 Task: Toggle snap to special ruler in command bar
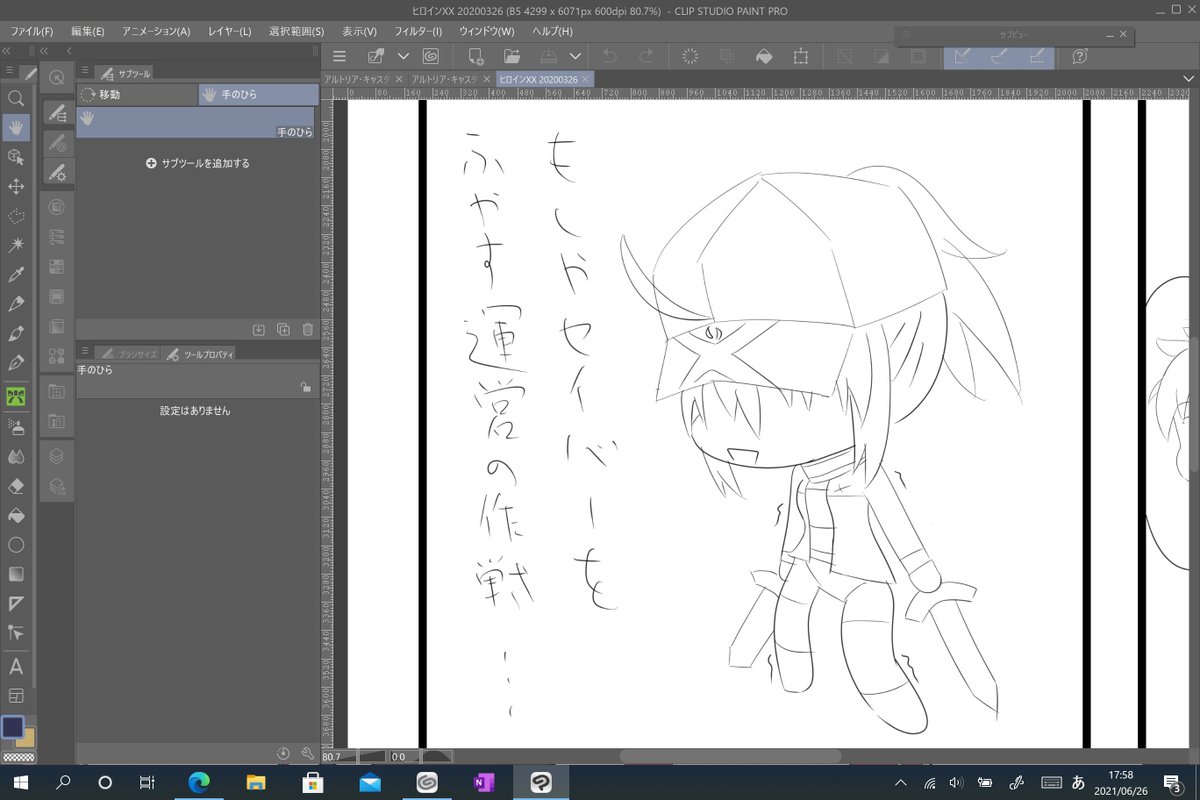(998, 56)
